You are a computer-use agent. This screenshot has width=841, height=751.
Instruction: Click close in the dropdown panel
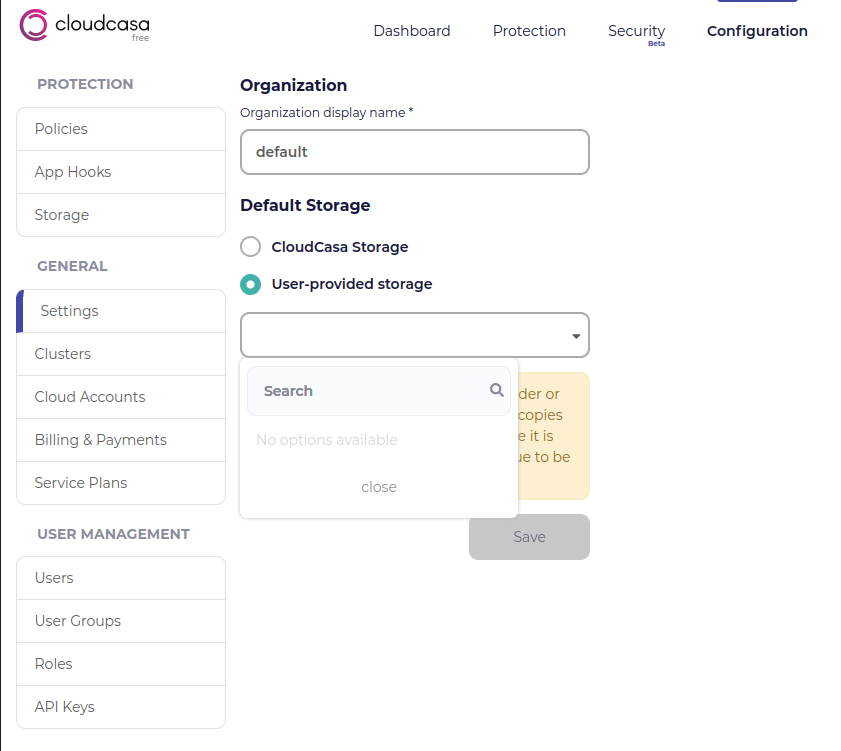[379, 487]
